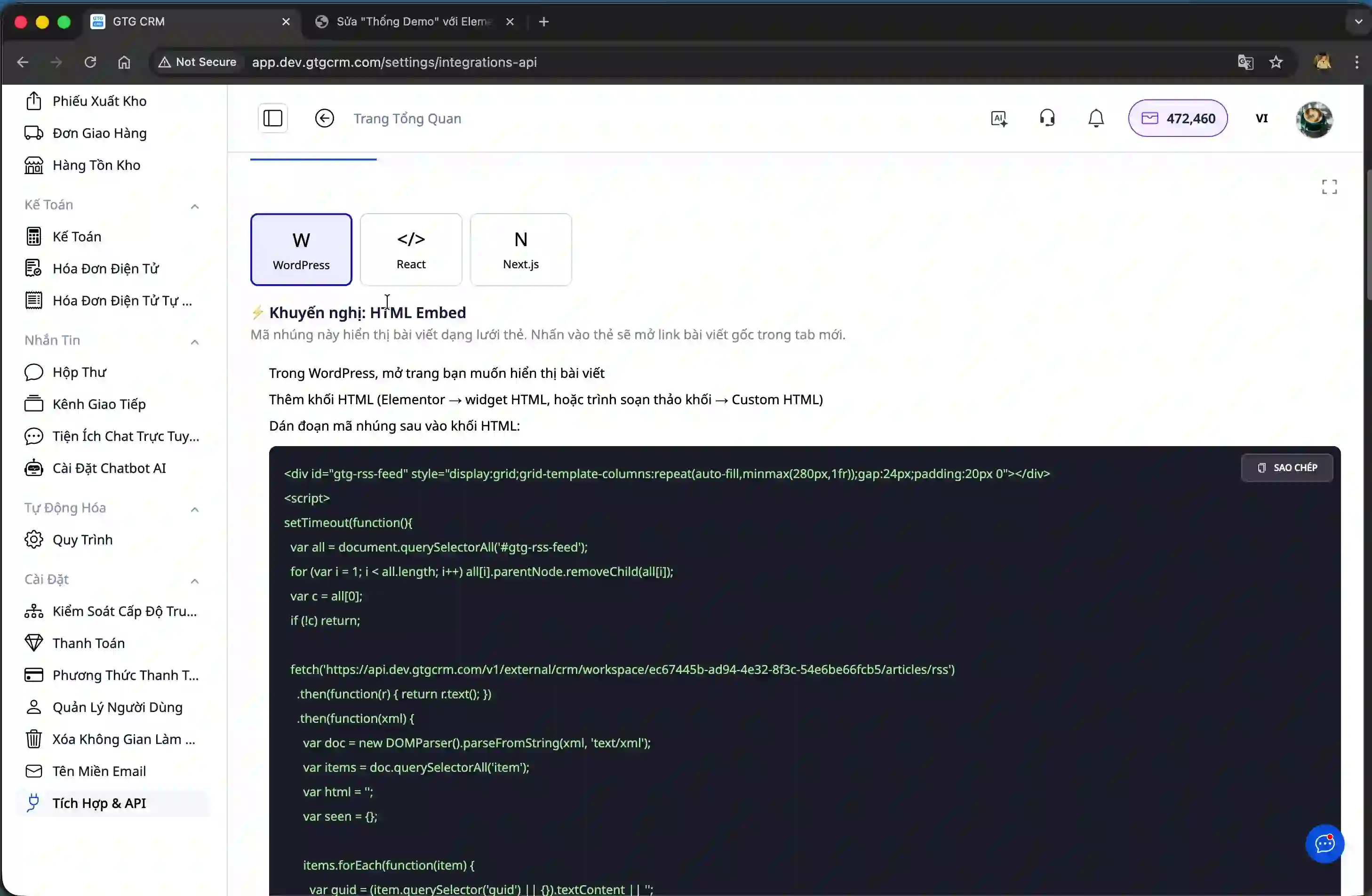Open Cài Đặt Chatbot AI in sidebar
Viewport: 1372px width, 896px height.
[109, 468]
